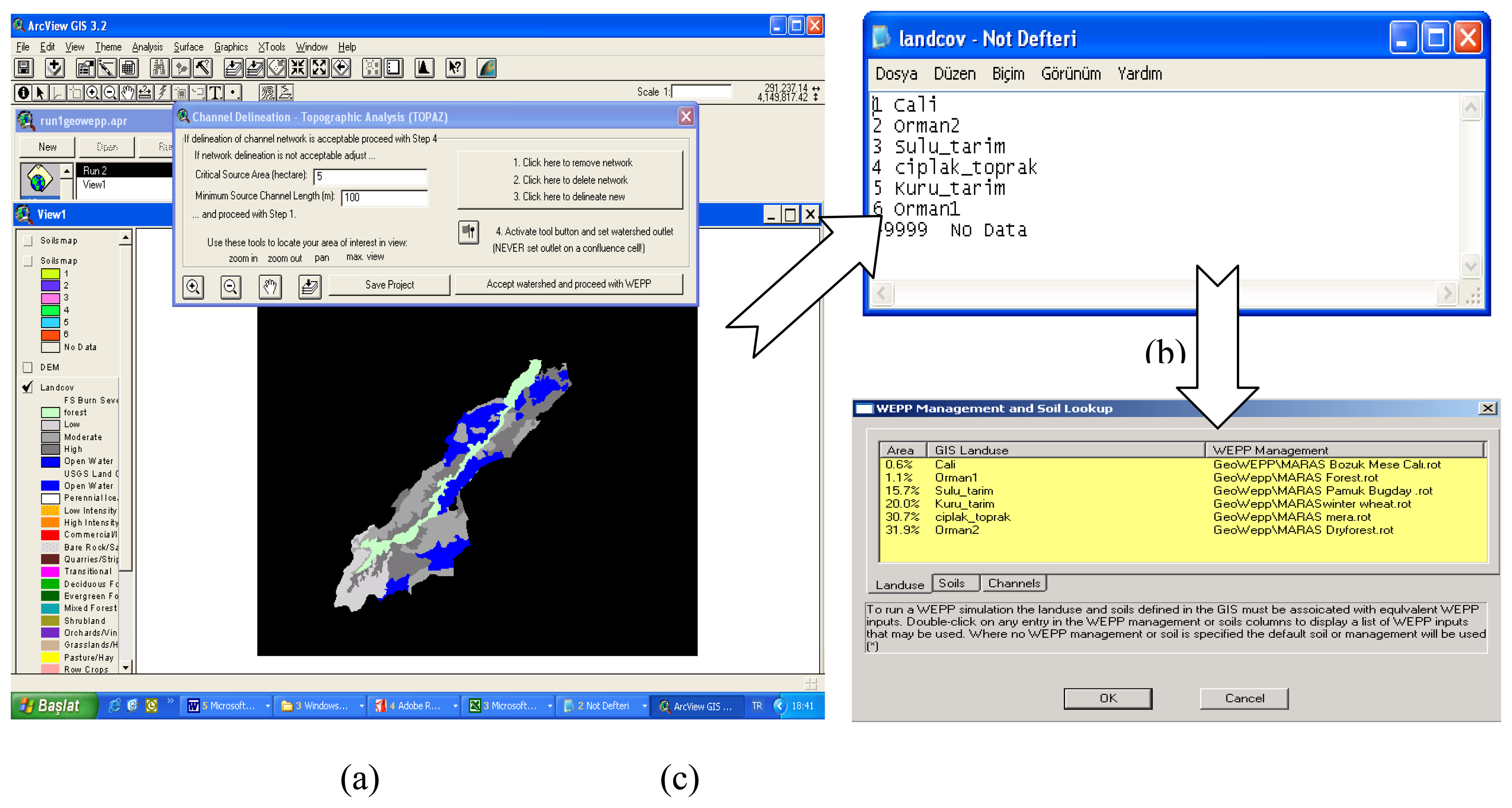Click the Add Theme plus icon
Screen dimensions: 1512x808
[x=55, y=68]
